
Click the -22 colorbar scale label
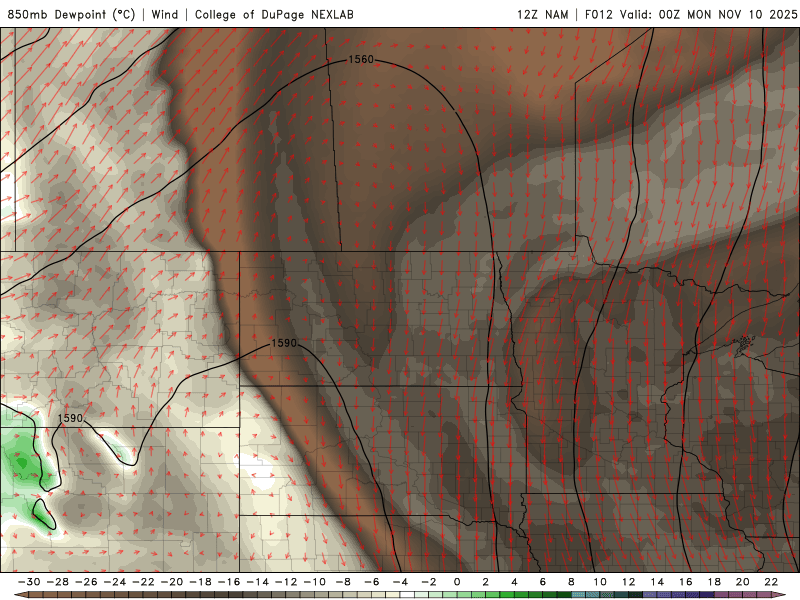point(143,582)
